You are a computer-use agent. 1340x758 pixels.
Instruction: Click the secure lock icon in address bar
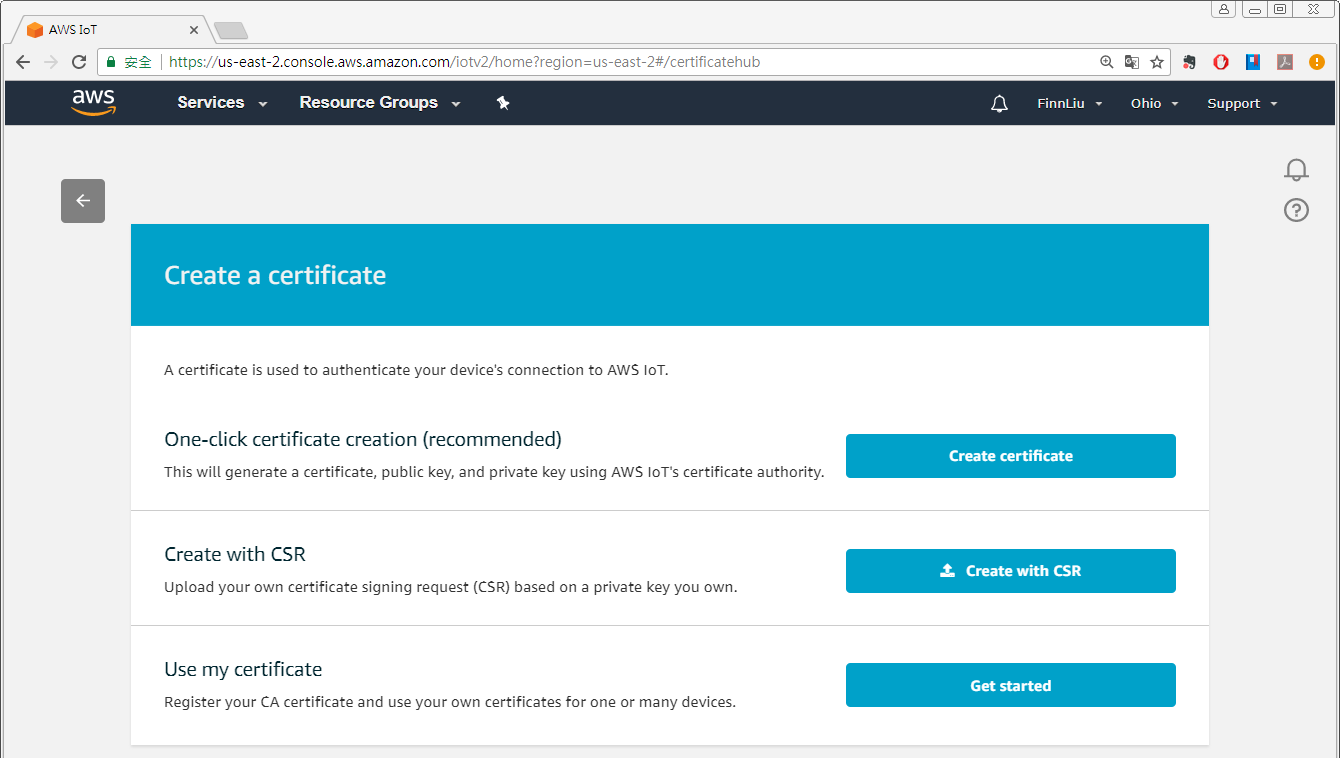[111, 62]
